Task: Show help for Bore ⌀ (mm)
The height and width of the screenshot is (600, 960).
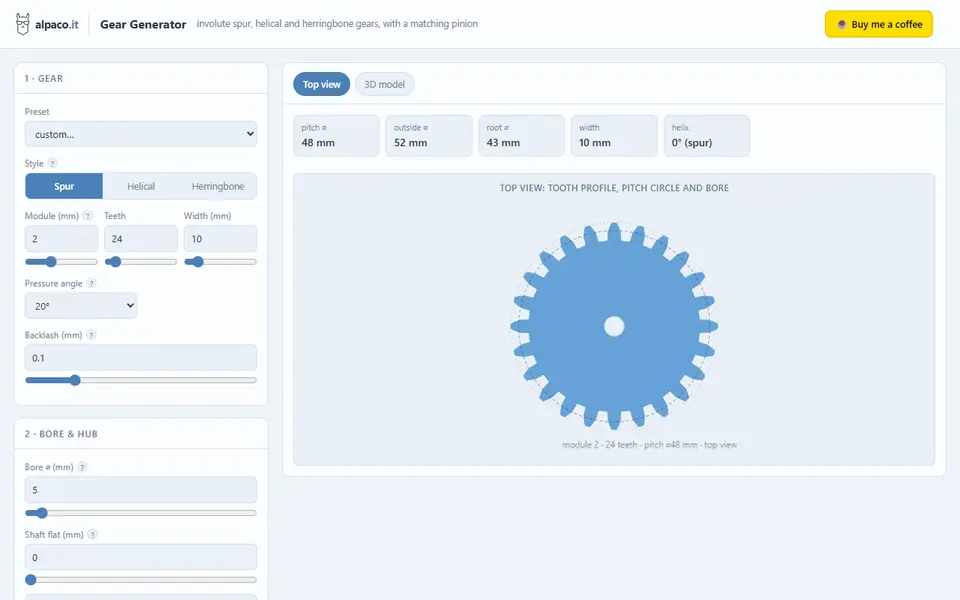Action: 83,467
